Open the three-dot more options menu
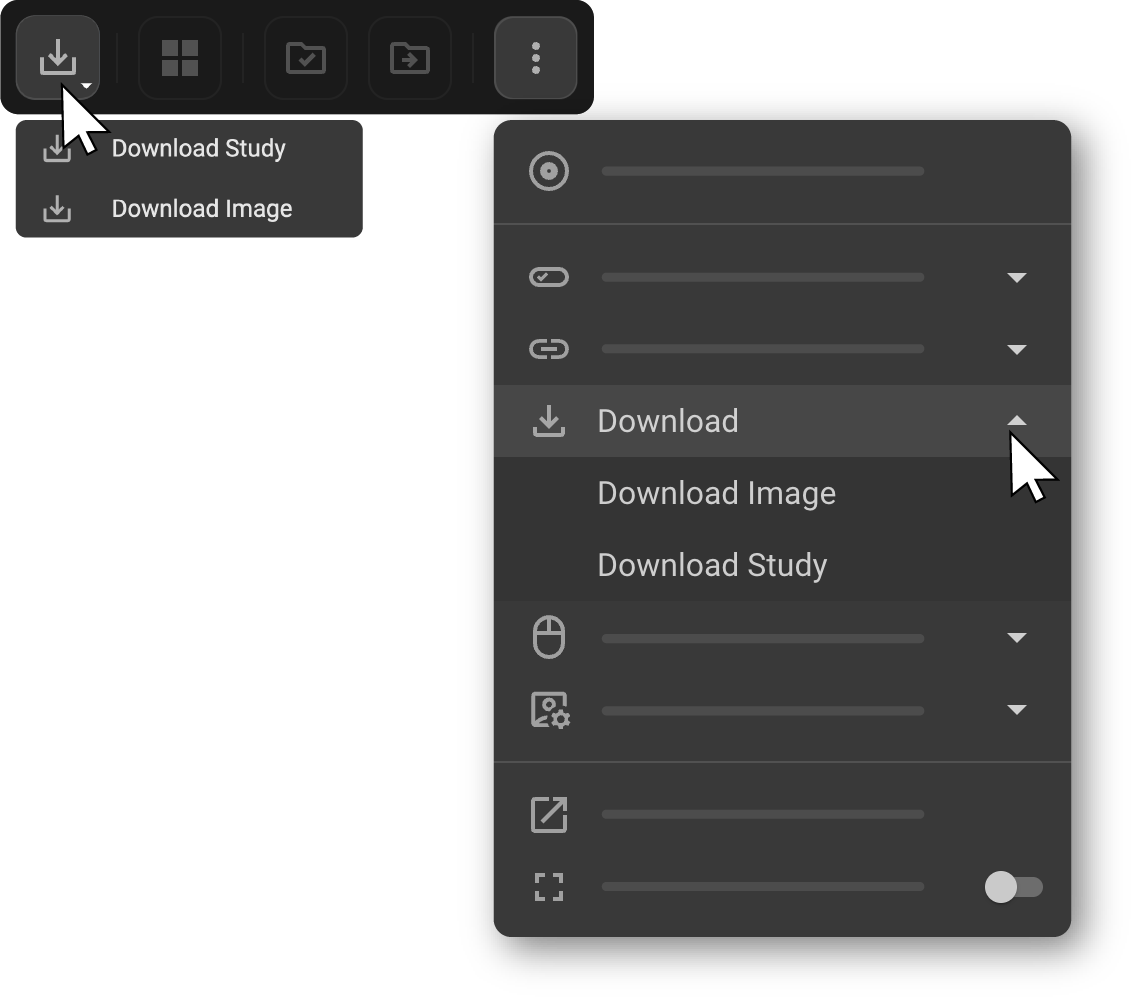 click(x=536, y=58)
